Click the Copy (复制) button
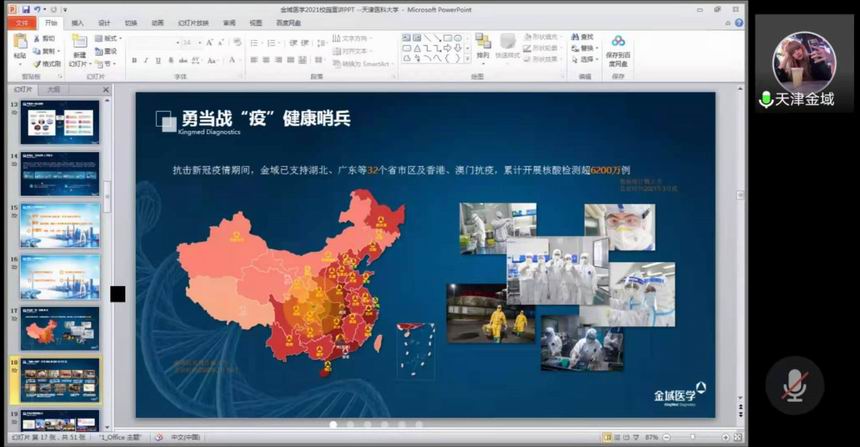 46,51
